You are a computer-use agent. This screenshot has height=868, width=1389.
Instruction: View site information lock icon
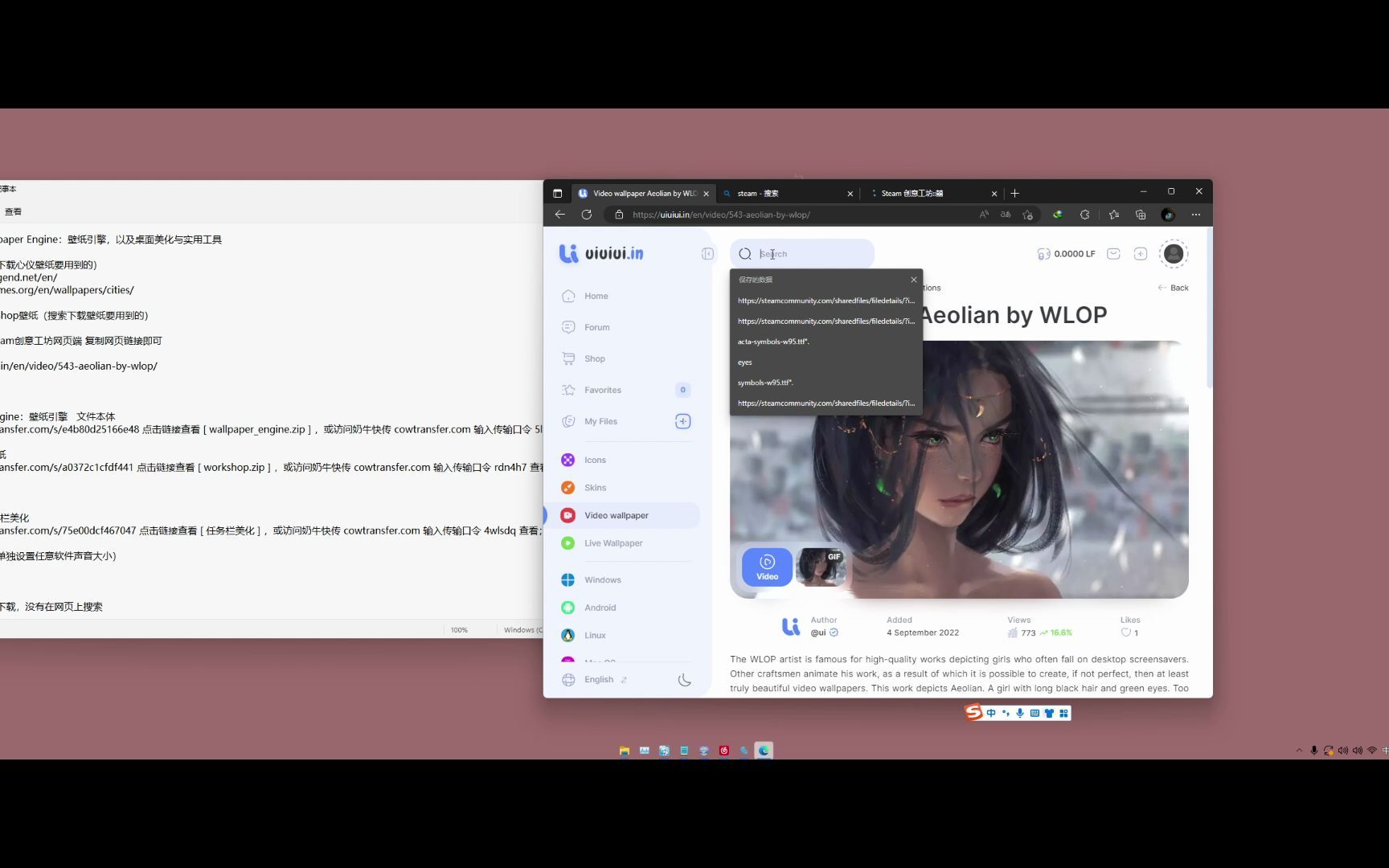click(x=619, y=215)
